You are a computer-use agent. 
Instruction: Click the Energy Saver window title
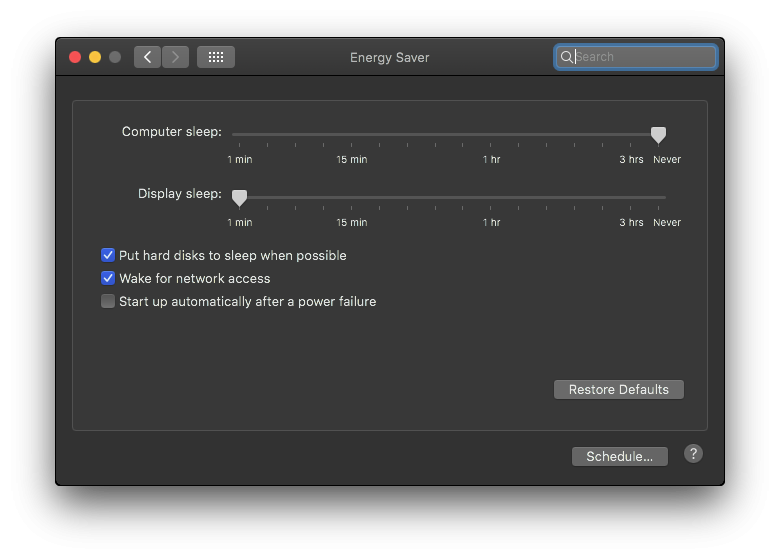tap(390, 58)
